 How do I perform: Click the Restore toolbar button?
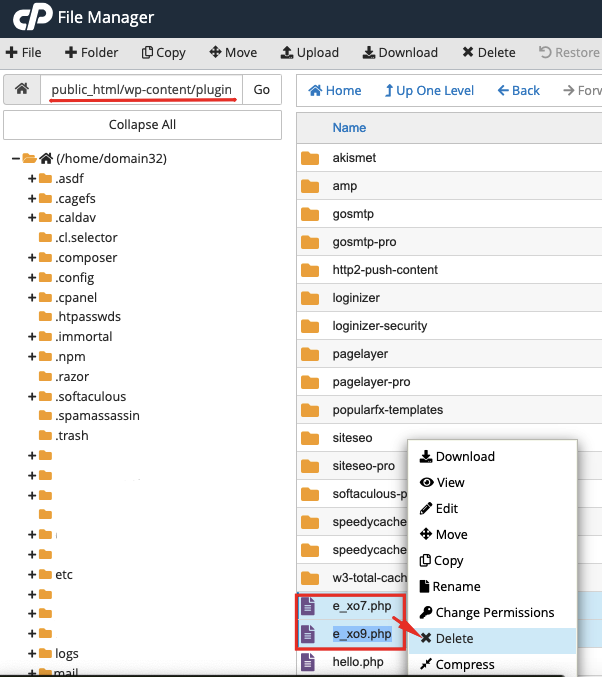point(569,53)
